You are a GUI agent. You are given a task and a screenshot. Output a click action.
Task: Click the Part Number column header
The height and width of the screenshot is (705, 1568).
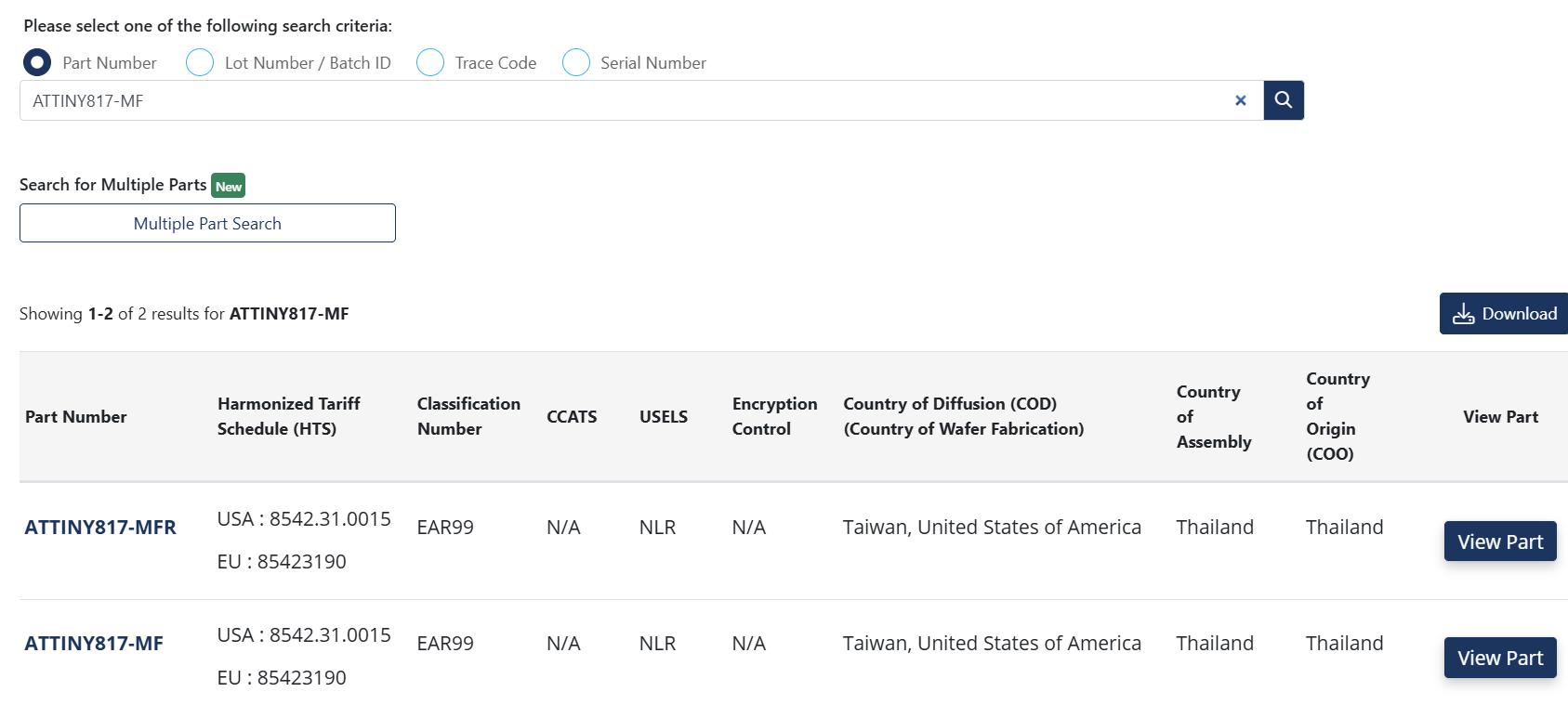(x=76, y=417)
